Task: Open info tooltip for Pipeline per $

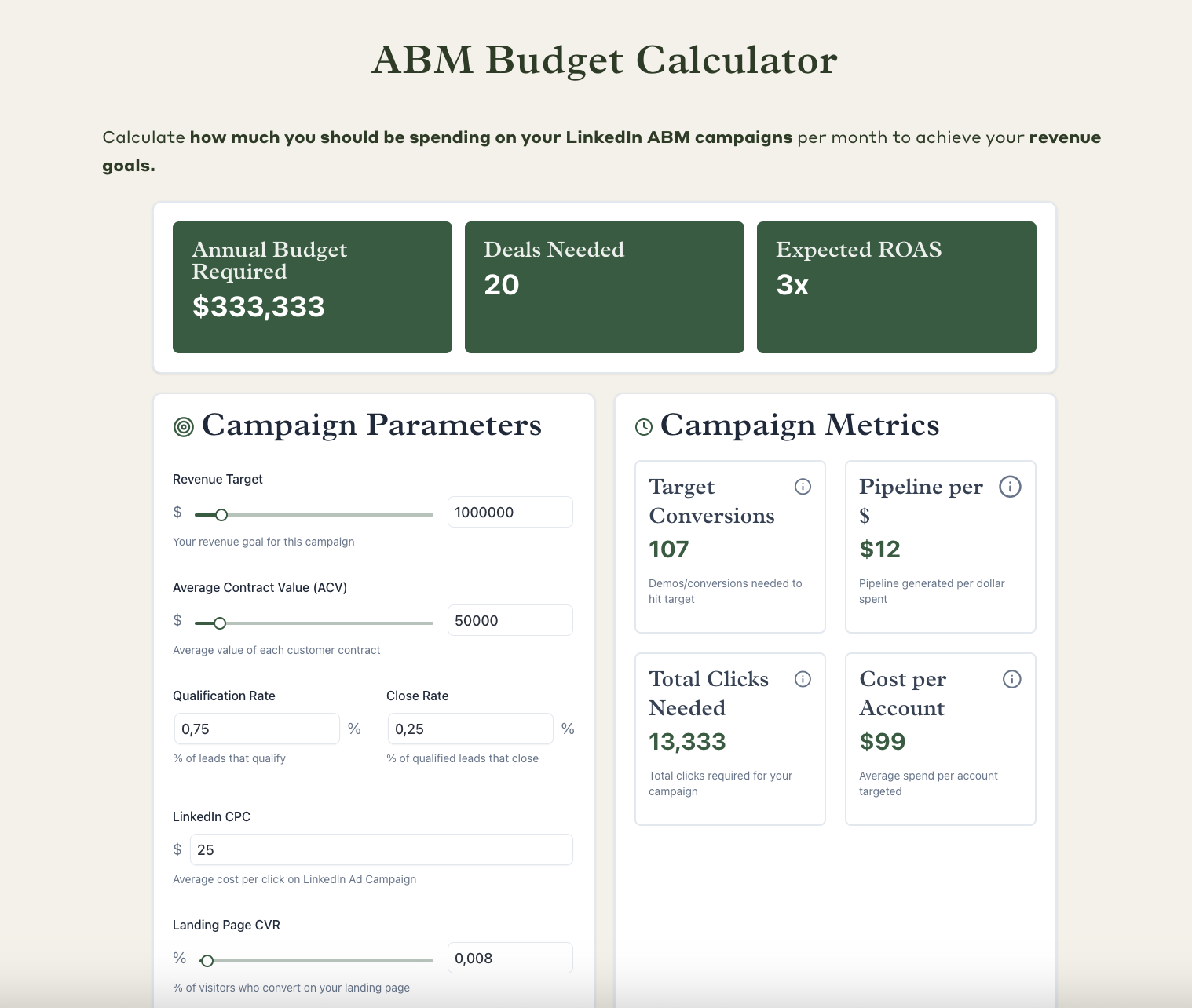Action: pos(1010,487)
